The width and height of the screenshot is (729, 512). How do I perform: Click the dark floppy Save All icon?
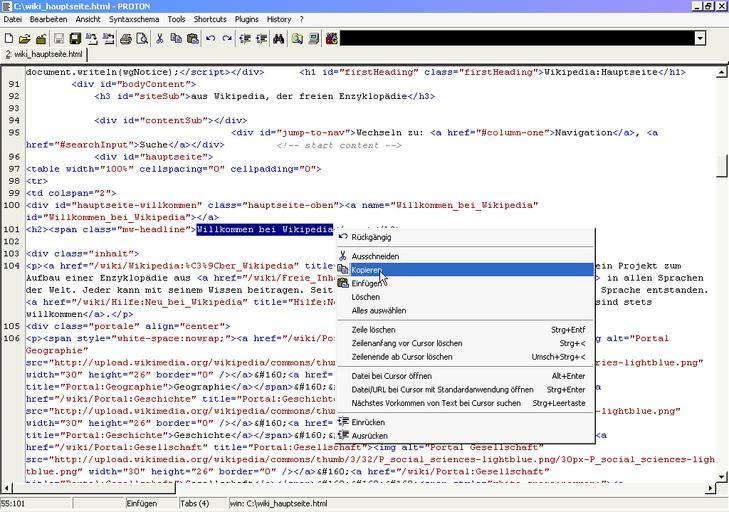click(75, 39)
